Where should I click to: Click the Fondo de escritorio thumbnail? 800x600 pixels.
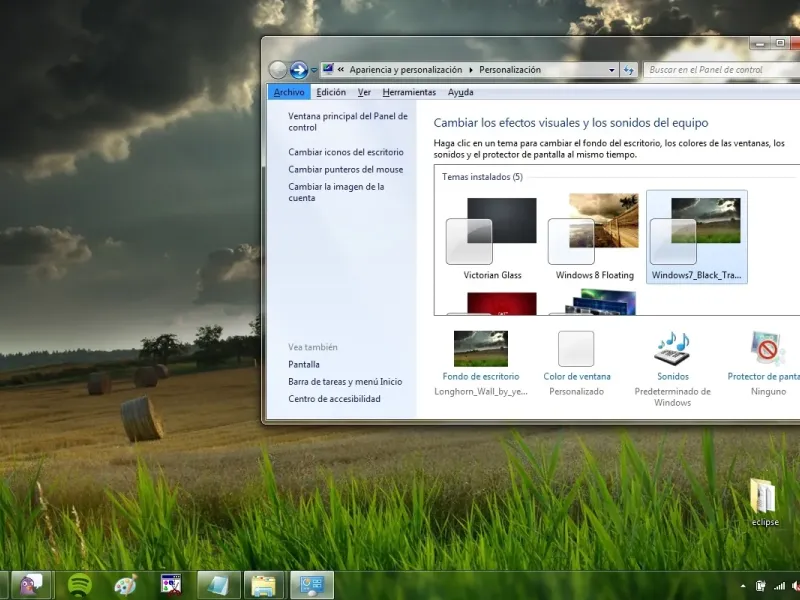tap(481, 348)
